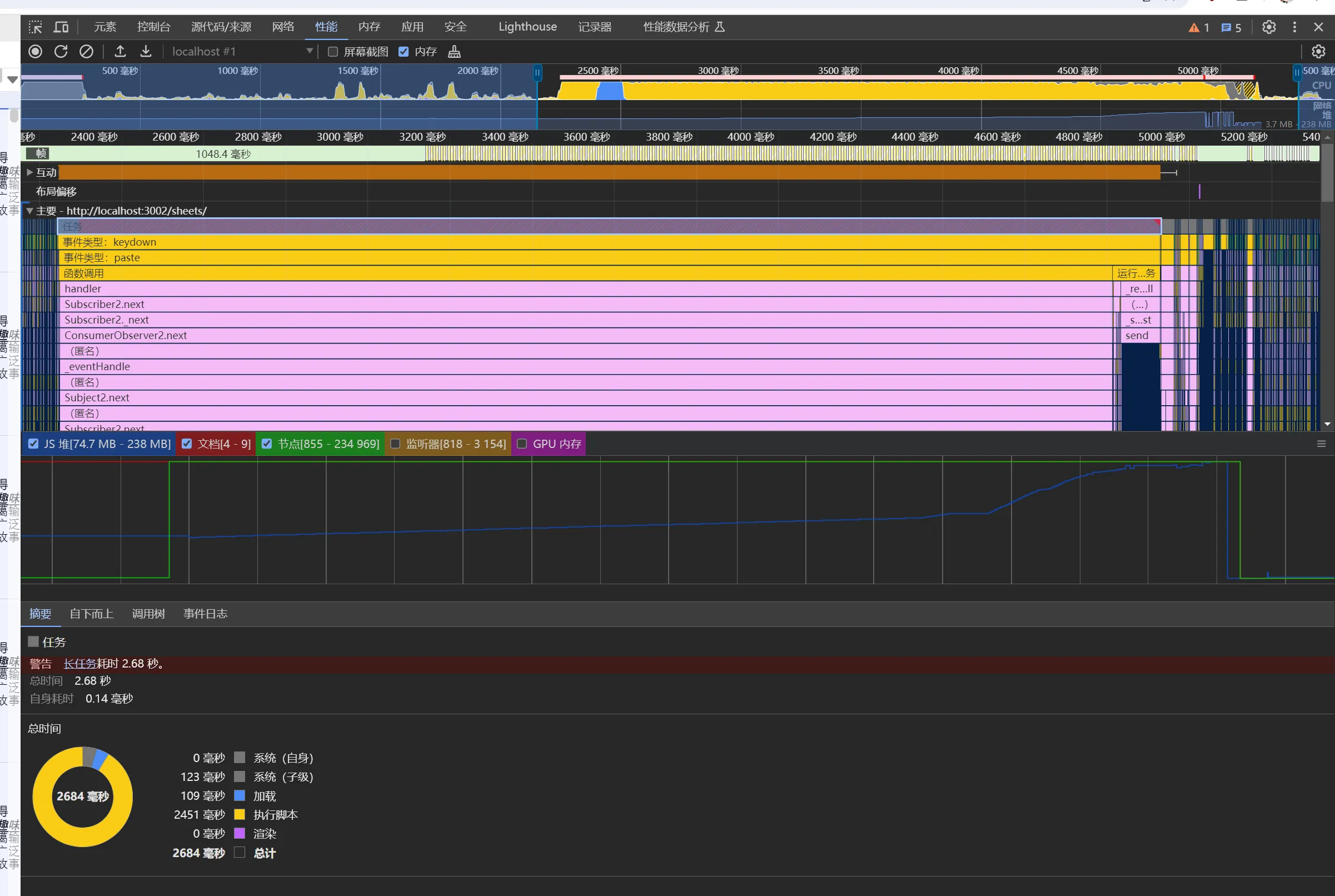Enable the 屏幕截图 checkbox
The width and height of the screenshot is (1335, 896).
coord(333,52)
